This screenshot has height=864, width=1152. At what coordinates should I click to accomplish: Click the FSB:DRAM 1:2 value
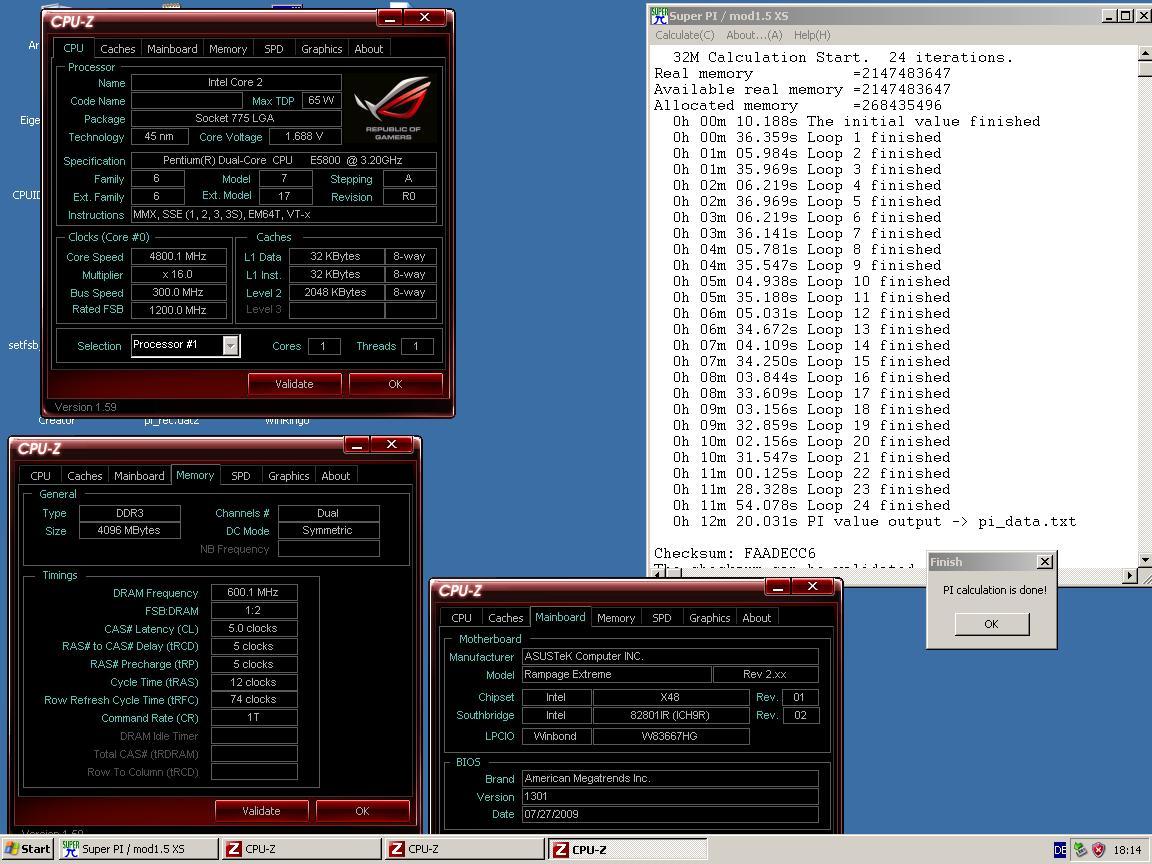253,610
